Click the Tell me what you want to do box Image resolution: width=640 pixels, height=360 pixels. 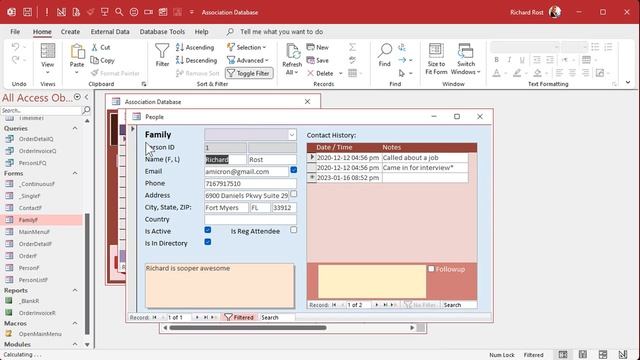(x=281, y=31)
